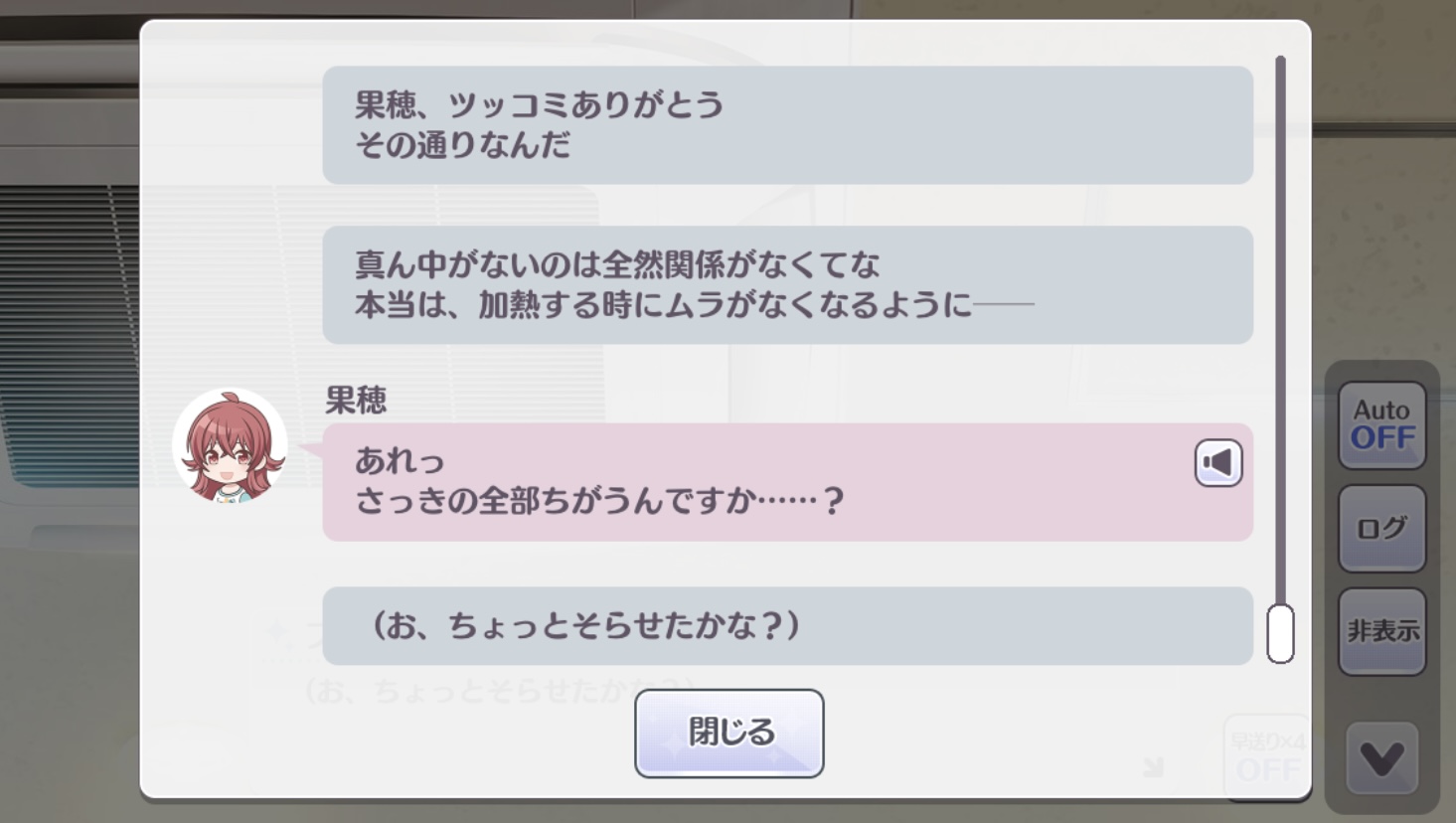This screenshot has width=1456, height=823.
Task: Click the white scrollbar thumb in the log
Action: tap(1280, 633)
